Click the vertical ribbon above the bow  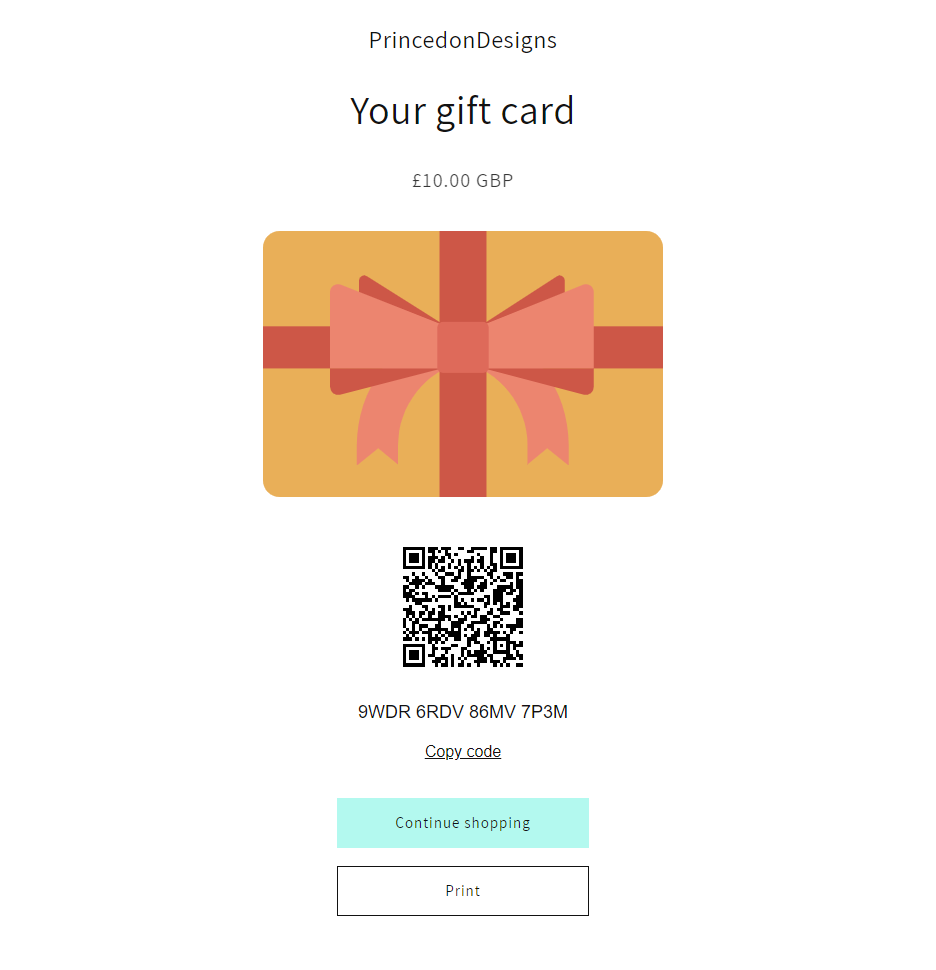(x=463, y=277)
